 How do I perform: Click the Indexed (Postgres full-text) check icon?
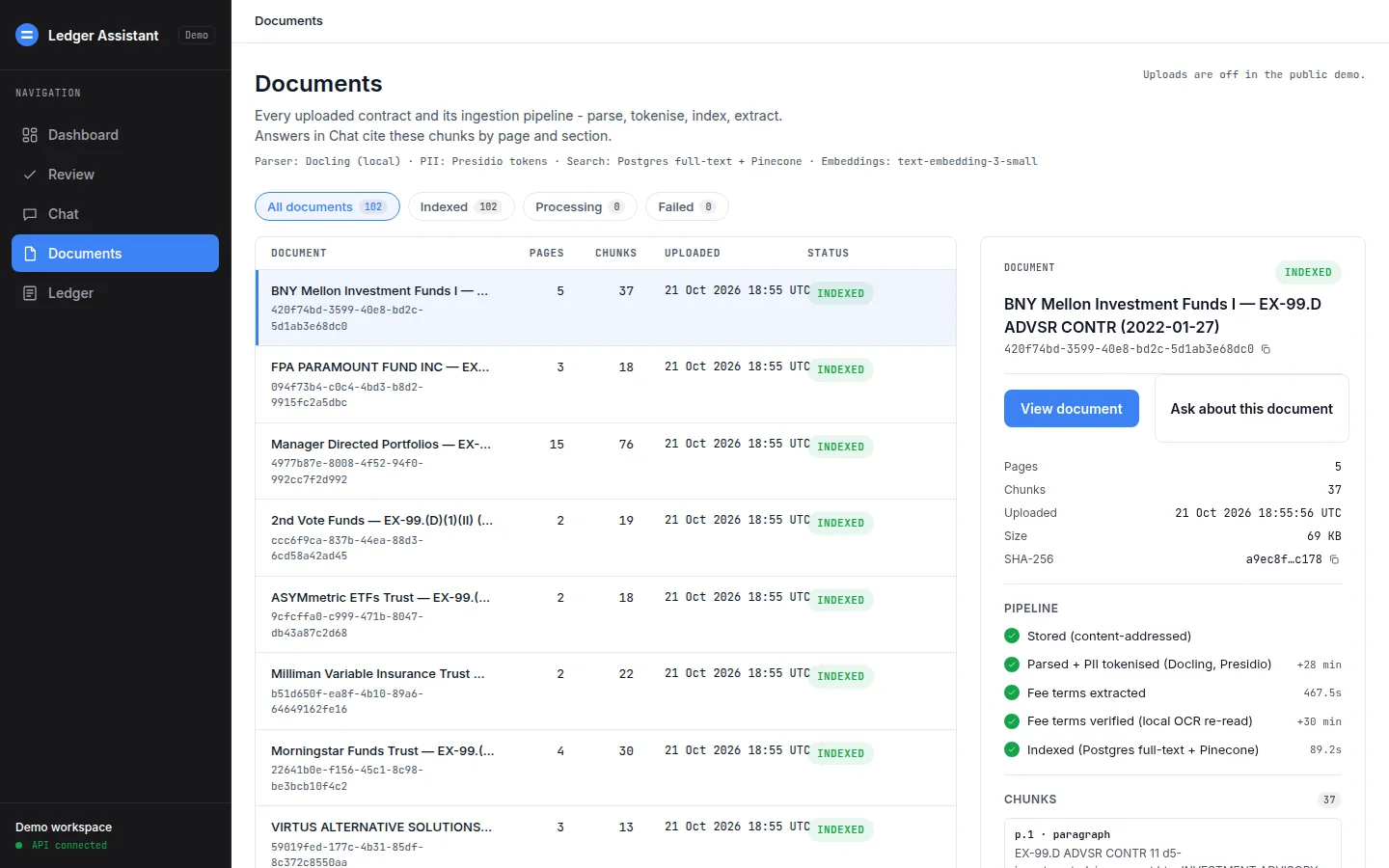click(x=1012, y=749)
